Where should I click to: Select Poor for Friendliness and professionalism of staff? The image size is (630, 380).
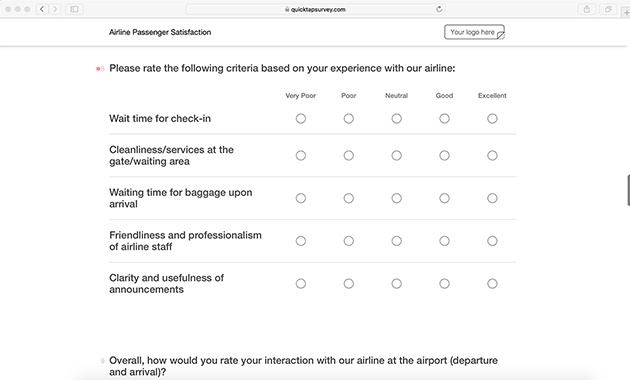click(349, 241)
